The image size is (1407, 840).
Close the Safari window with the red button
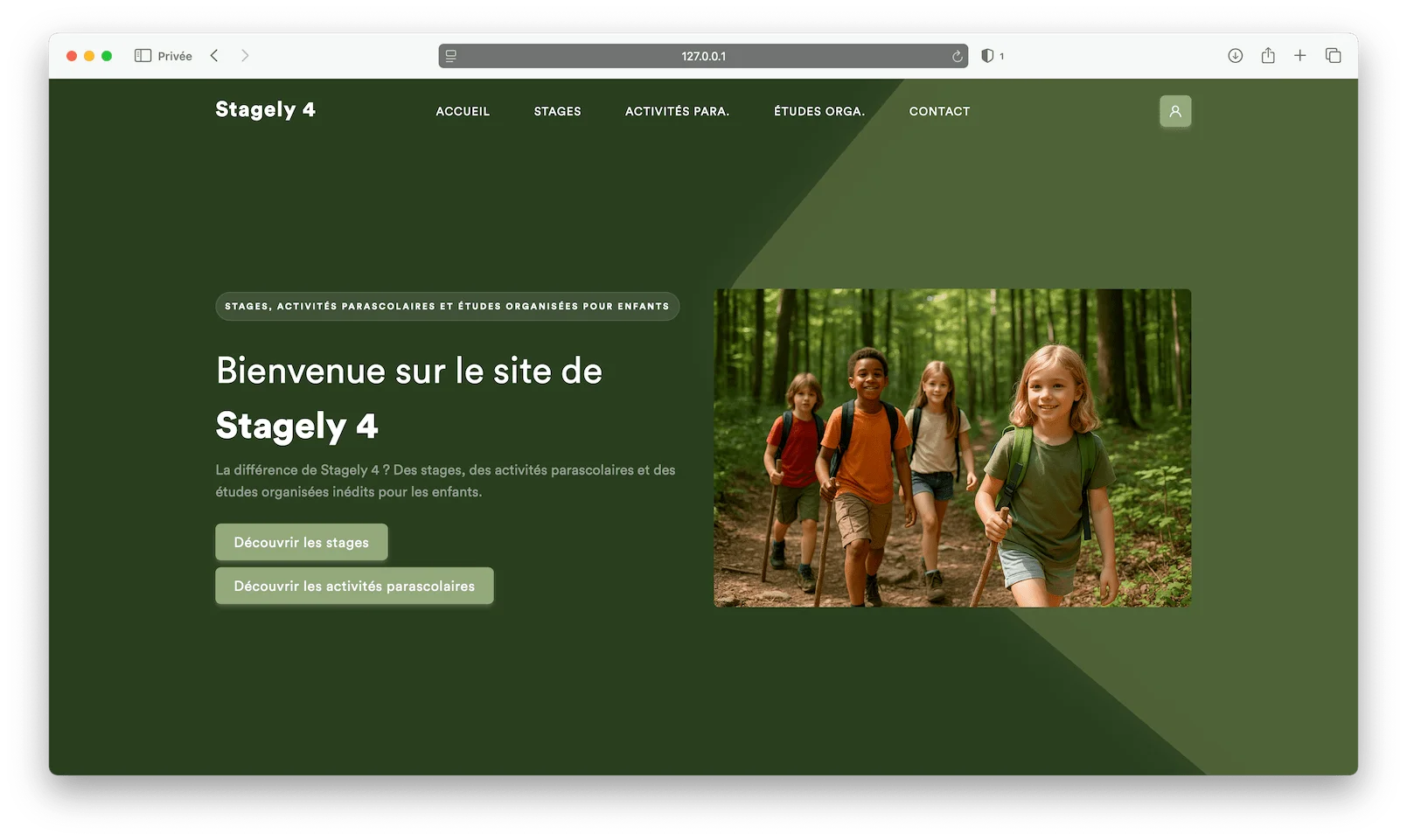click(x=72, y=56)
